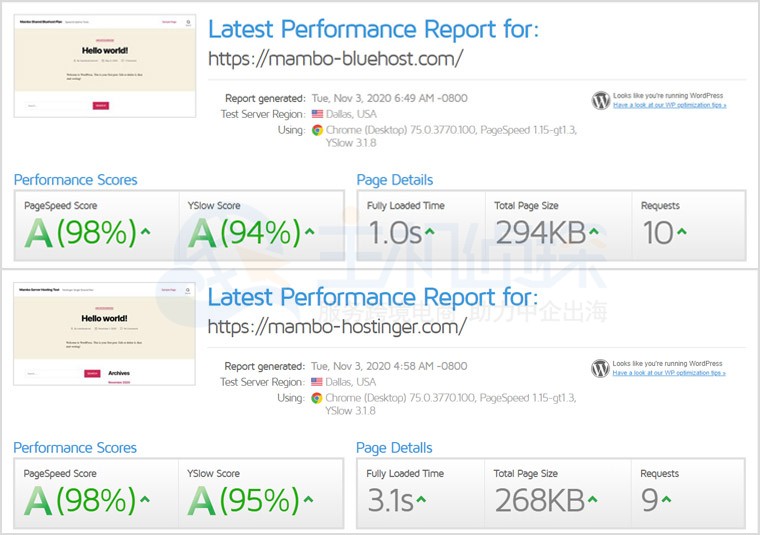Click the arrow next to 10 requests
The width and height of the screenshot is (760, 535).
pos(681,232)
